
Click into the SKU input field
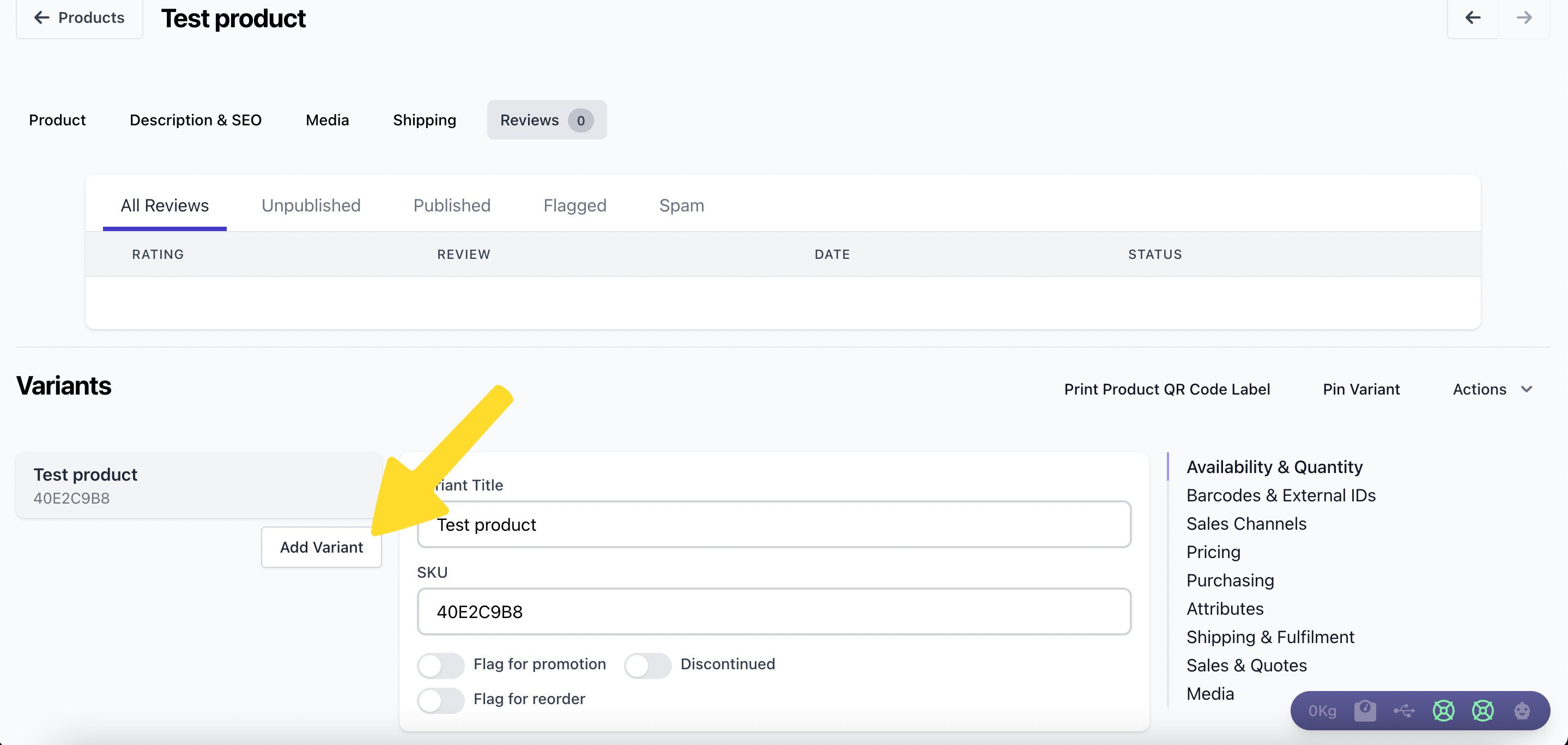774,611
